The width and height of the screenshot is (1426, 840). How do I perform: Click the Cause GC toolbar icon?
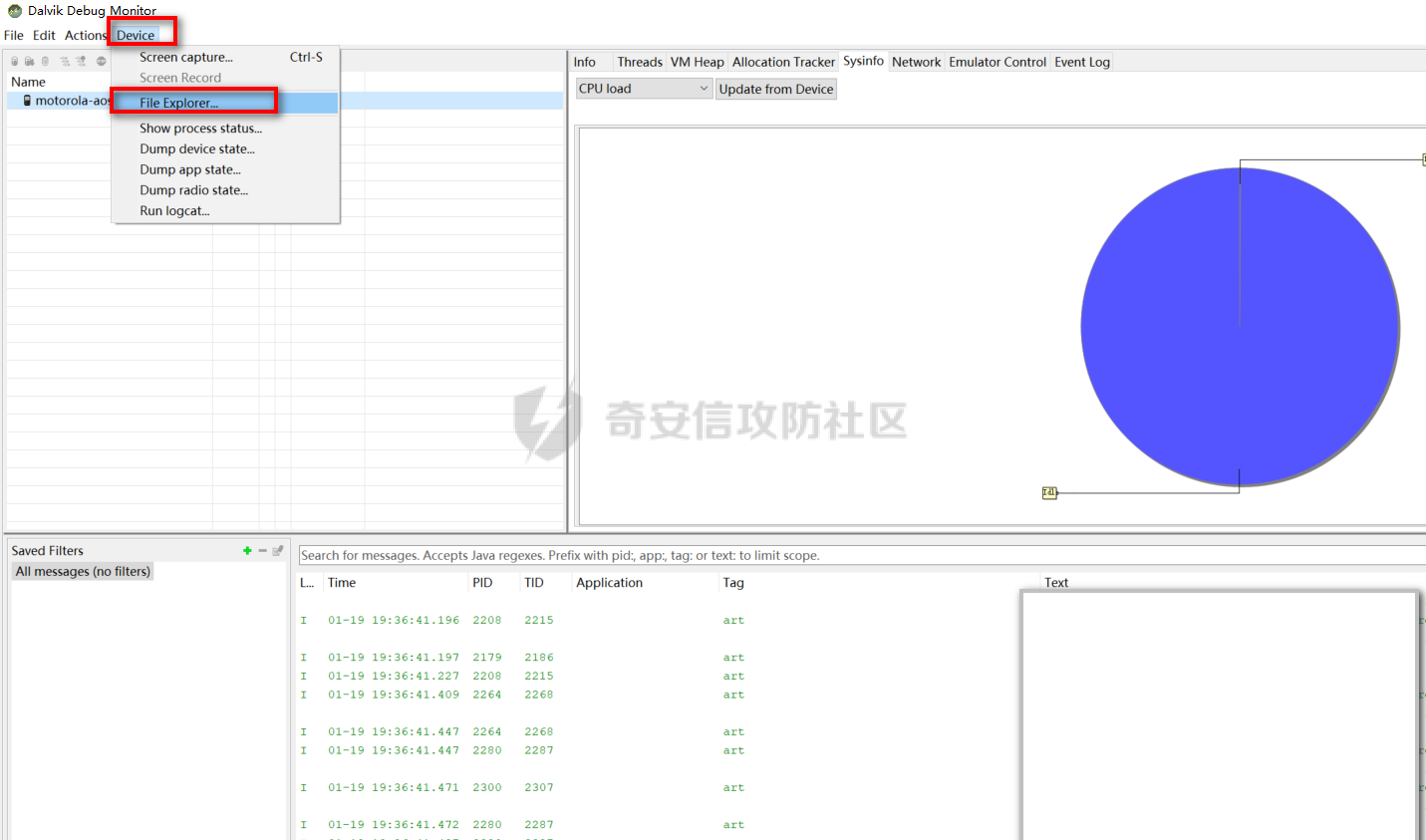pyautogui.click(x=45, y=61)
